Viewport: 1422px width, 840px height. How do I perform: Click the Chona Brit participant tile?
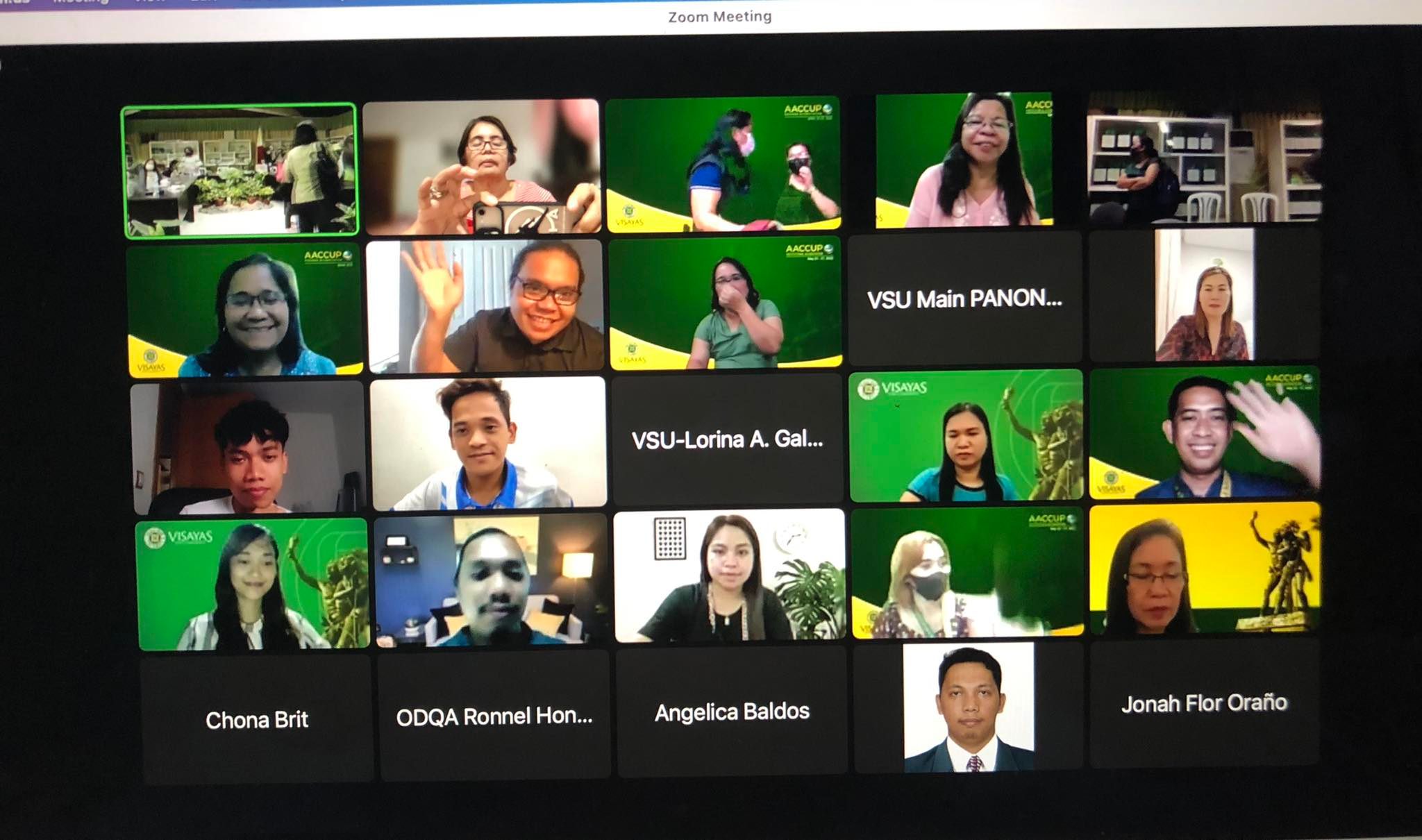click(257, 720)
